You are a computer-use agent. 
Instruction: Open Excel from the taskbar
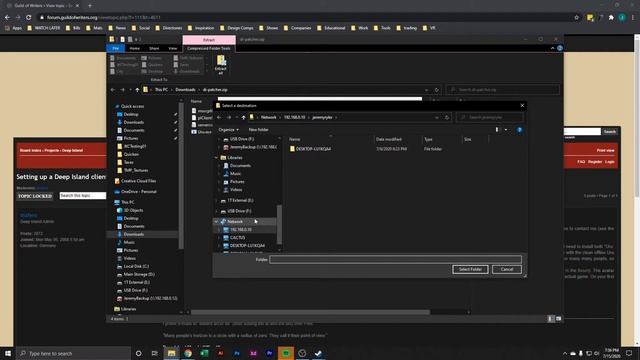[x=204, y=353]
